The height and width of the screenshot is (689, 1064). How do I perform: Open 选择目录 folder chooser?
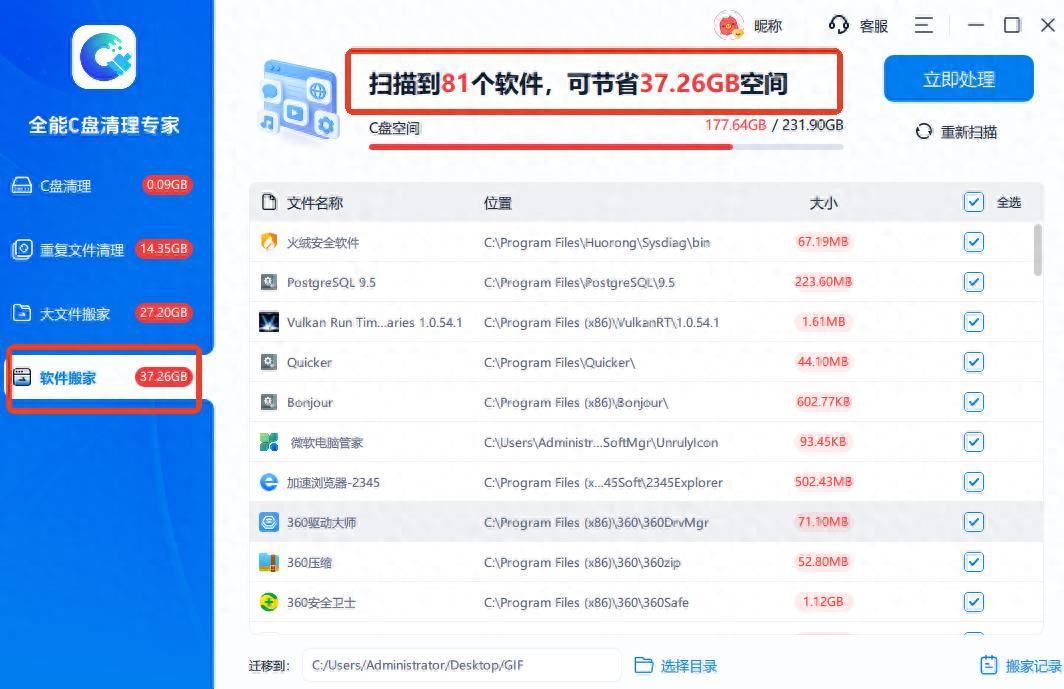676,666
